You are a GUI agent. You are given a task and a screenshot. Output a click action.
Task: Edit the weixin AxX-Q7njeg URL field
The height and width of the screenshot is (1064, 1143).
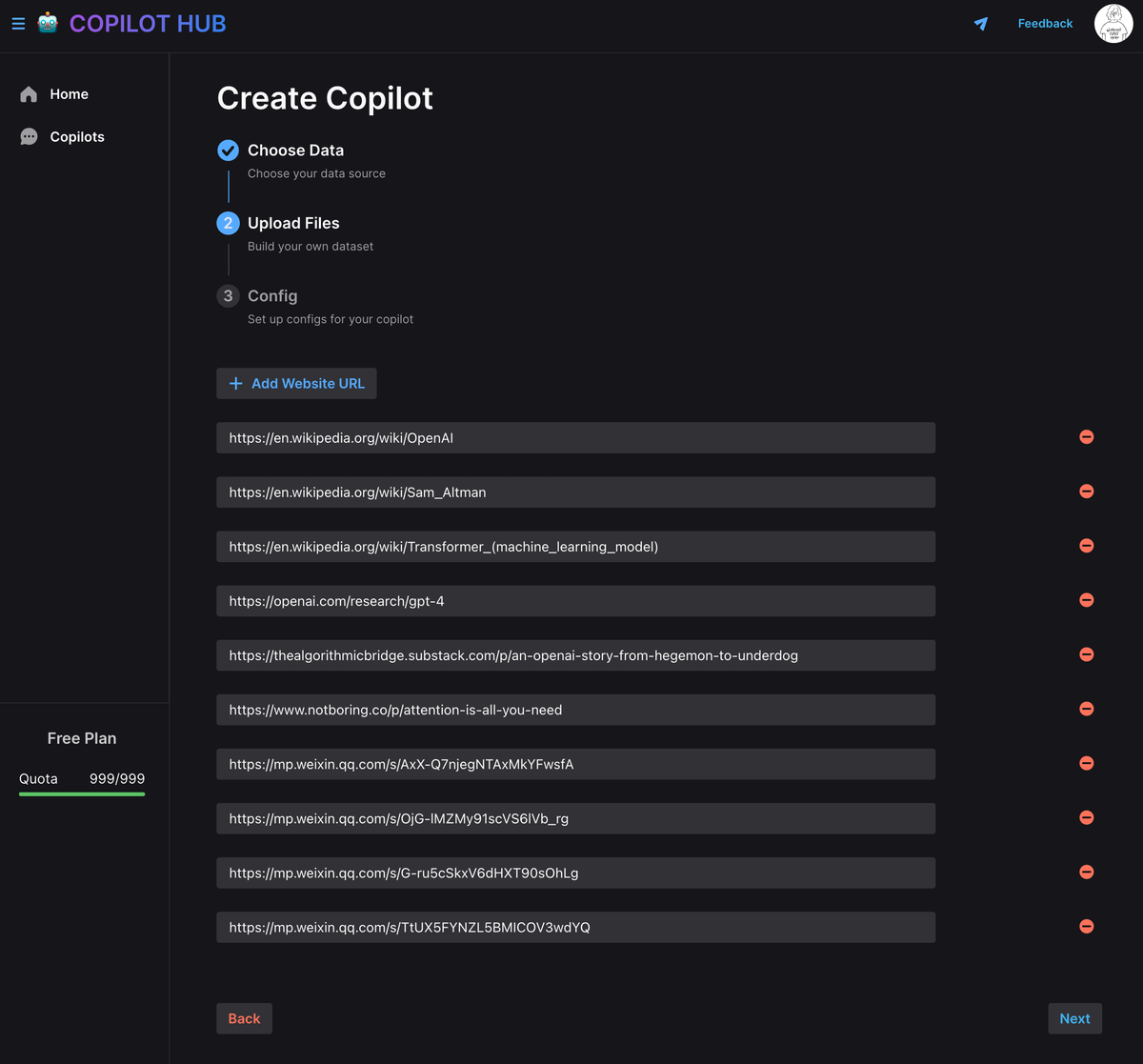pos(575,764)
